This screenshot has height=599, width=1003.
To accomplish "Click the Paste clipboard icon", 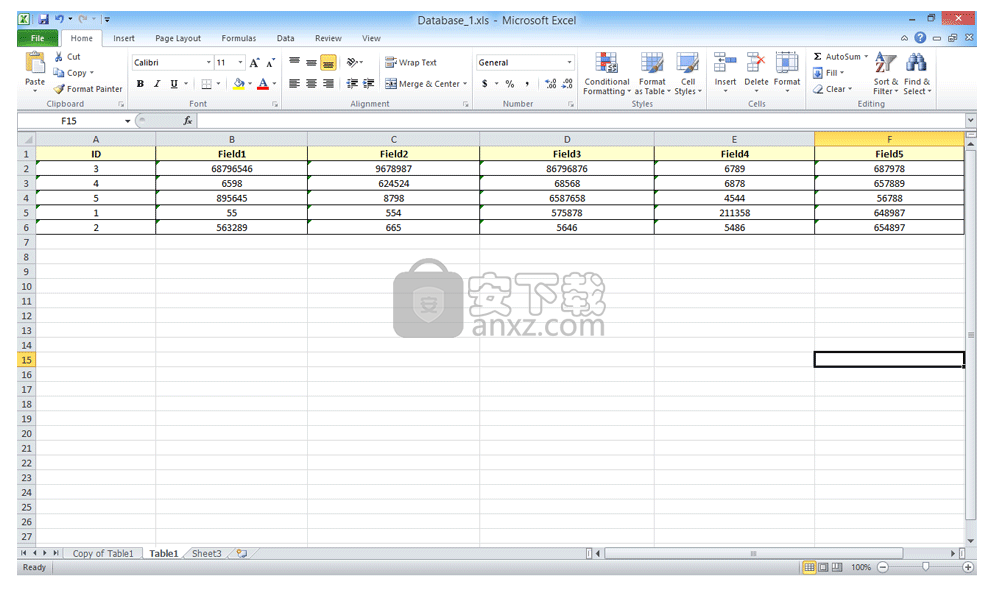I will 35,63.
